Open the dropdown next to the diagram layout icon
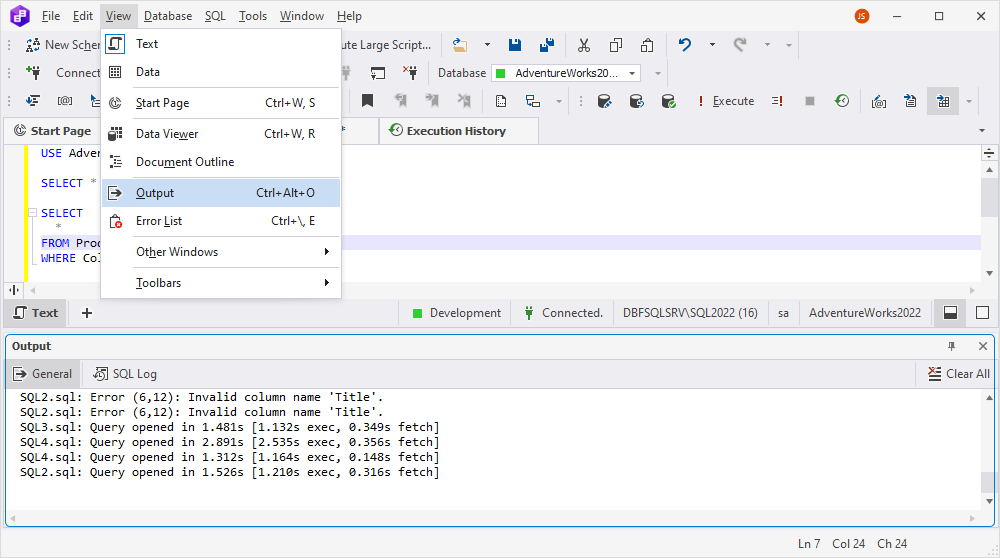Viewport: 1000px width, 558px height. click(559, 101)
